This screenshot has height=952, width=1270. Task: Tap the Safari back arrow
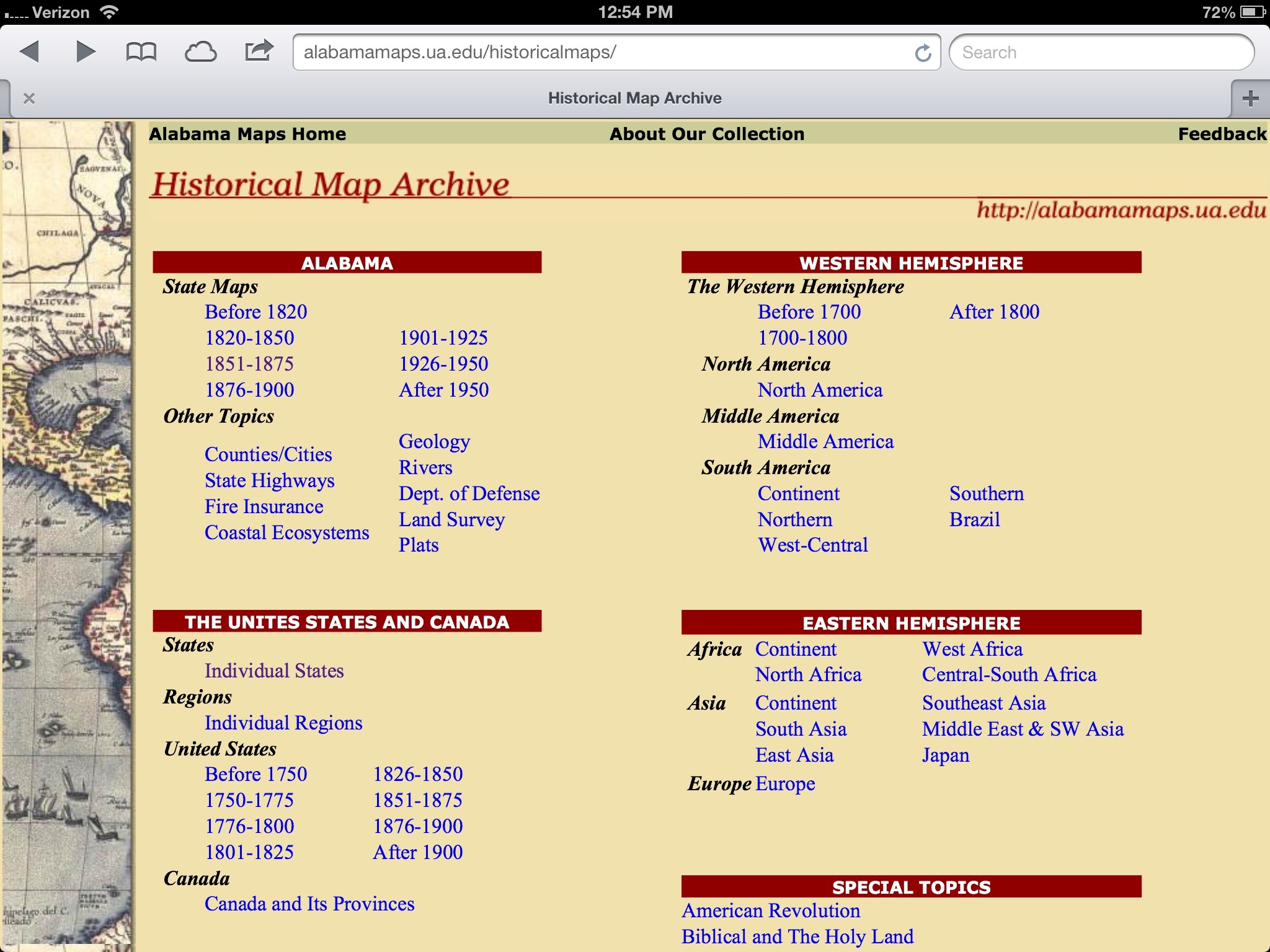30,52
